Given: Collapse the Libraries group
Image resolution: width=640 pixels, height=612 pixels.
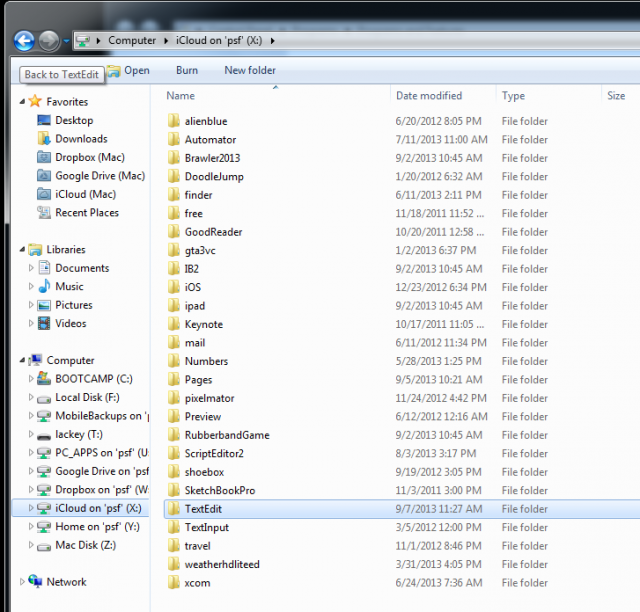Looking at the screenshot, I should [22, 249].
